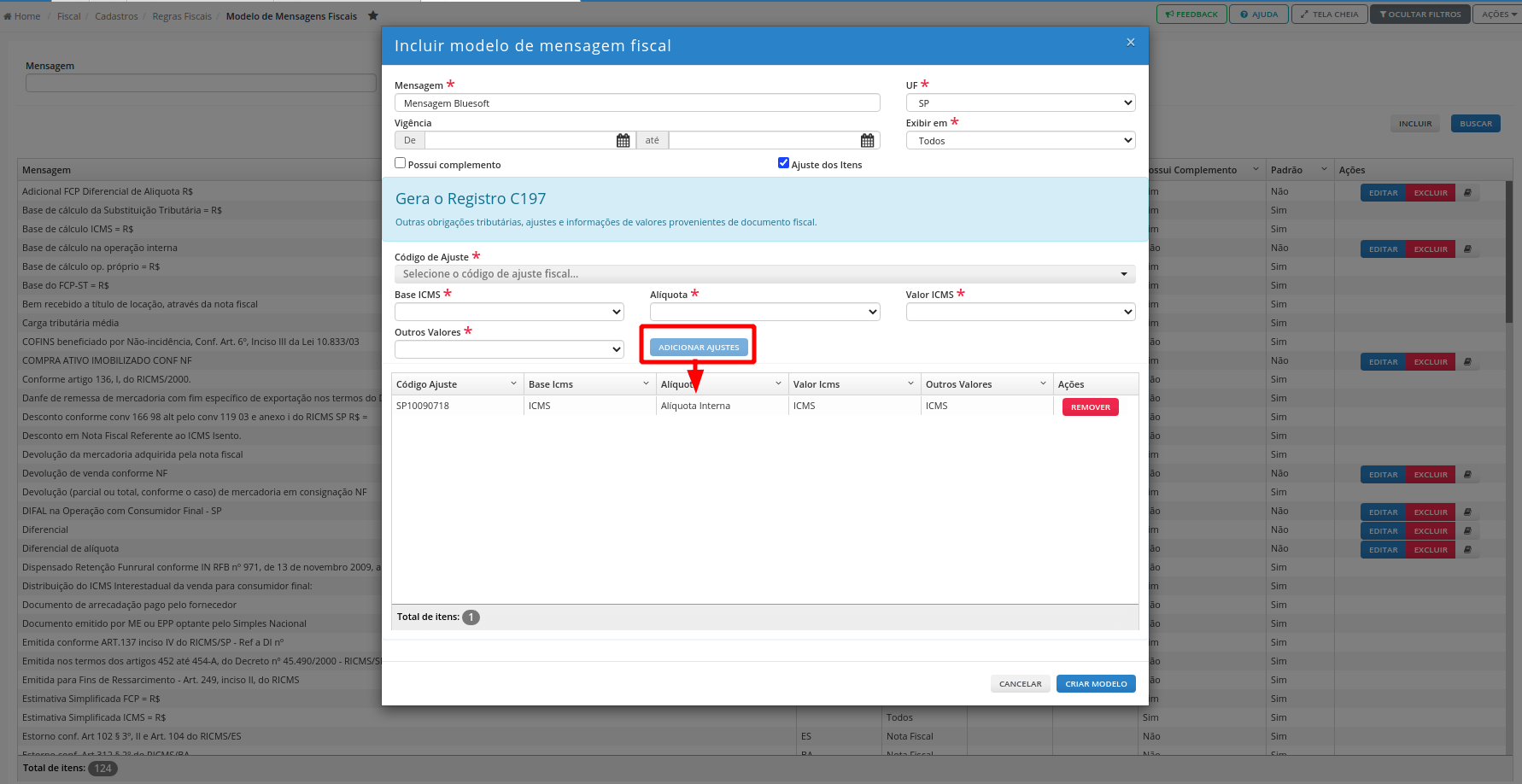Click REMOVER for SP10090718 row
The height and width of the screenshot is (784, 1522).
[x=1091, y=407]
